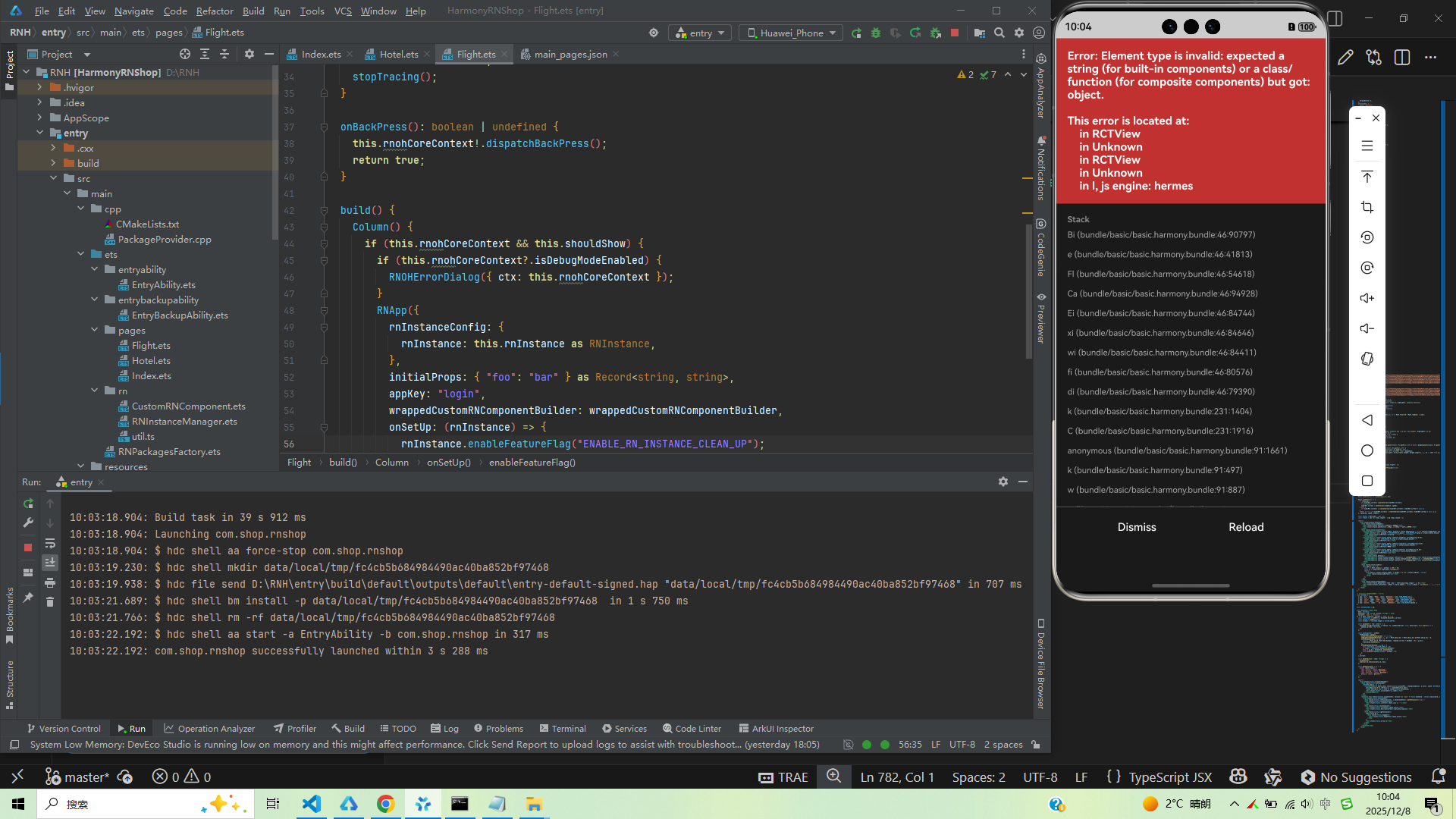Open the Huawei_Phone device dropdown
This screenshot has width=1456, height=819.
pos(792,33)
